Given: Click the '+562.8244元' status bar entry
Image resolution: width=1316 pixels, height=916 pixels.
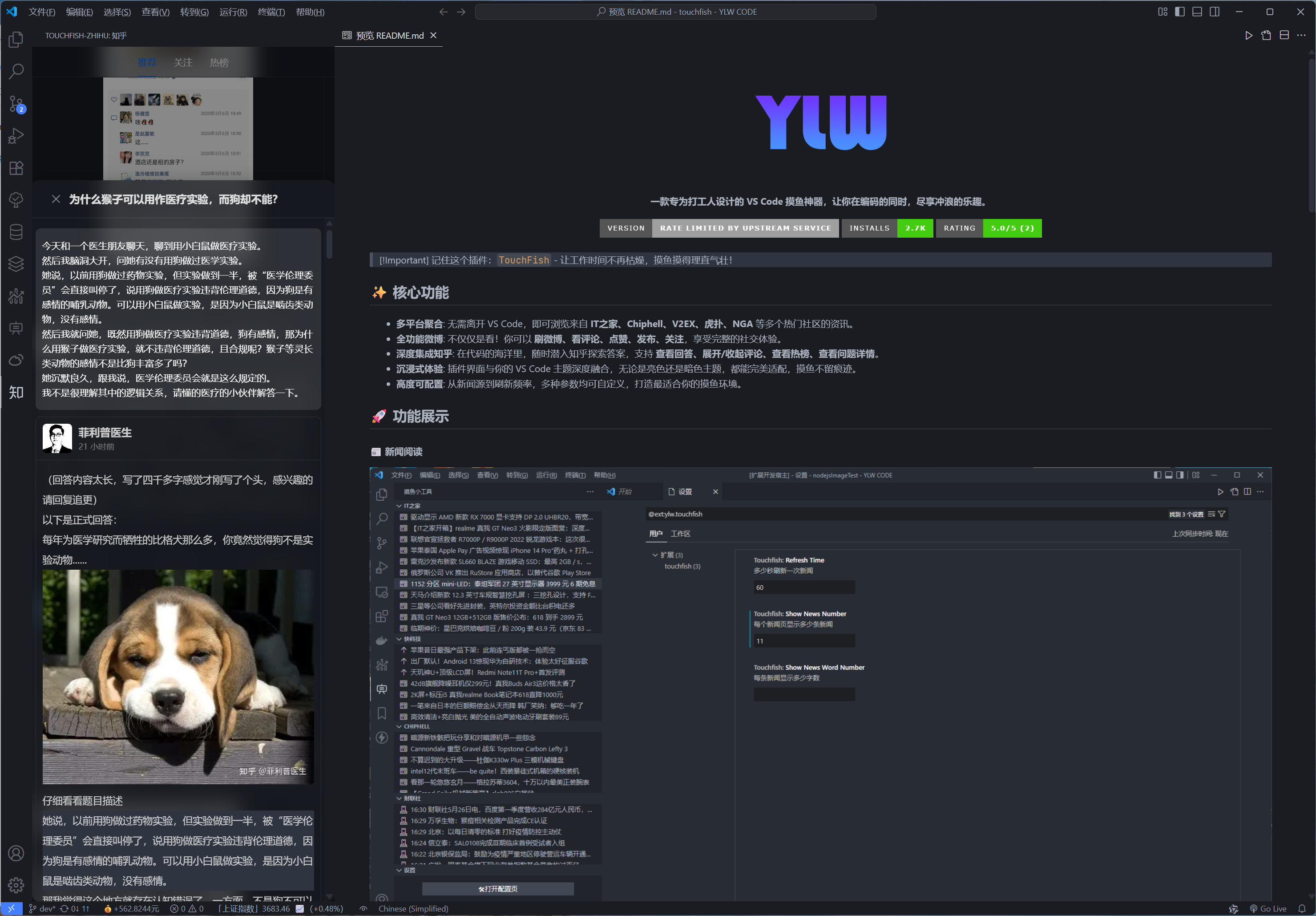Looking at the screenshot, I should pyautogui.click(x=131, y=908).
